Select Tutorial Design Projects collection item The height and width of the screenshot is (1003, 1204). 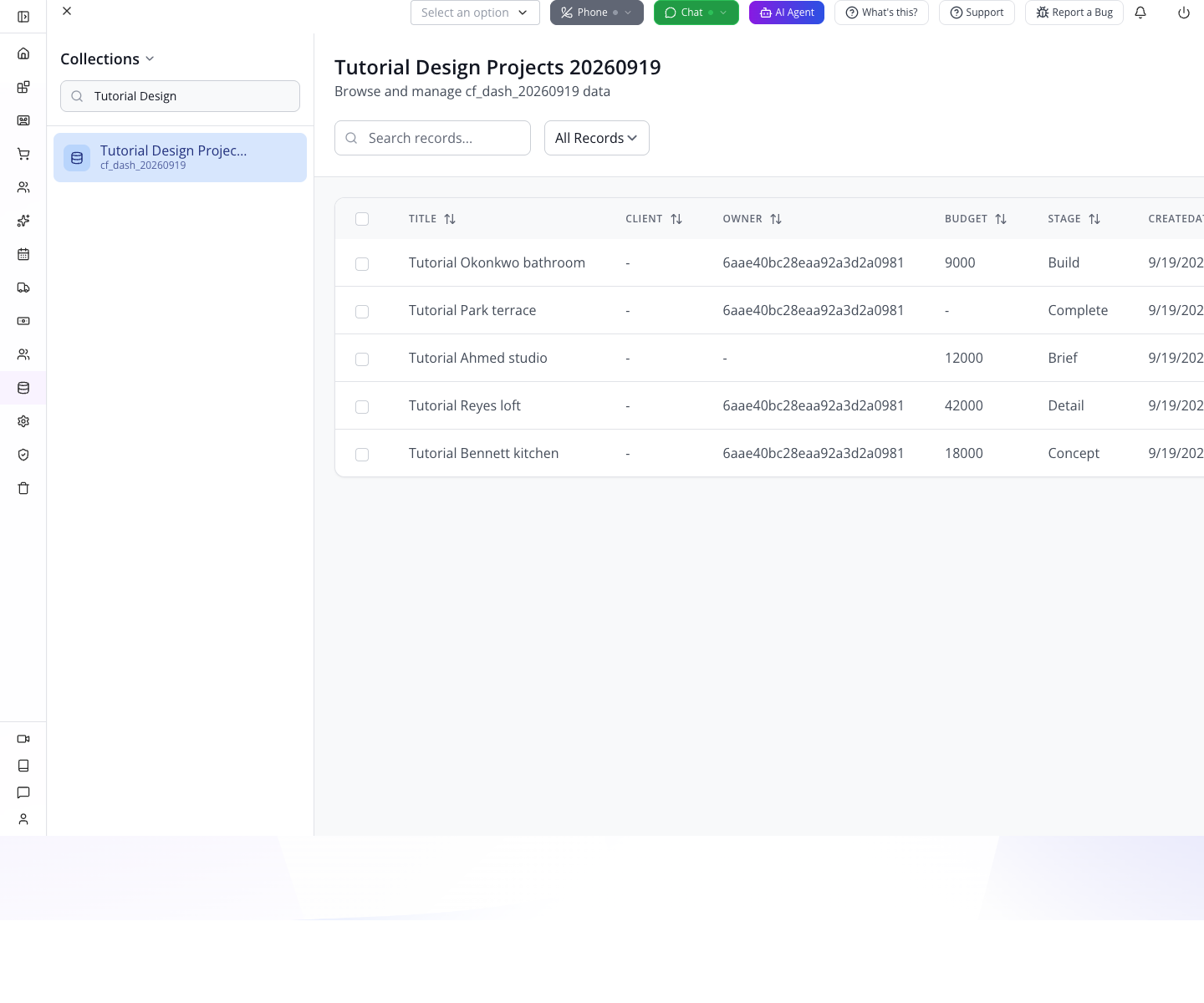180,157
